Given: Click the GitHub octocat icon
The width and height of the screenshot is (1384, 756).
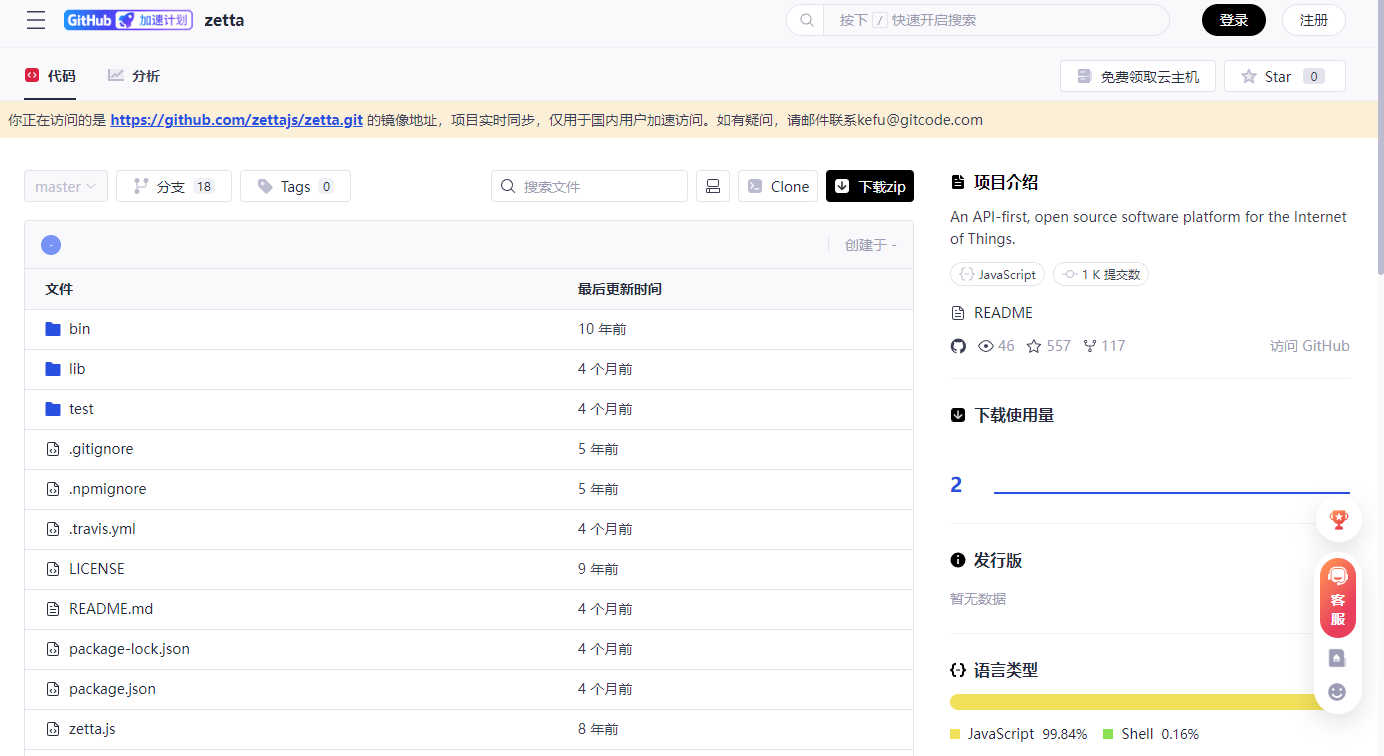Looking at the screenshot, I should click(x=958, y=346).
